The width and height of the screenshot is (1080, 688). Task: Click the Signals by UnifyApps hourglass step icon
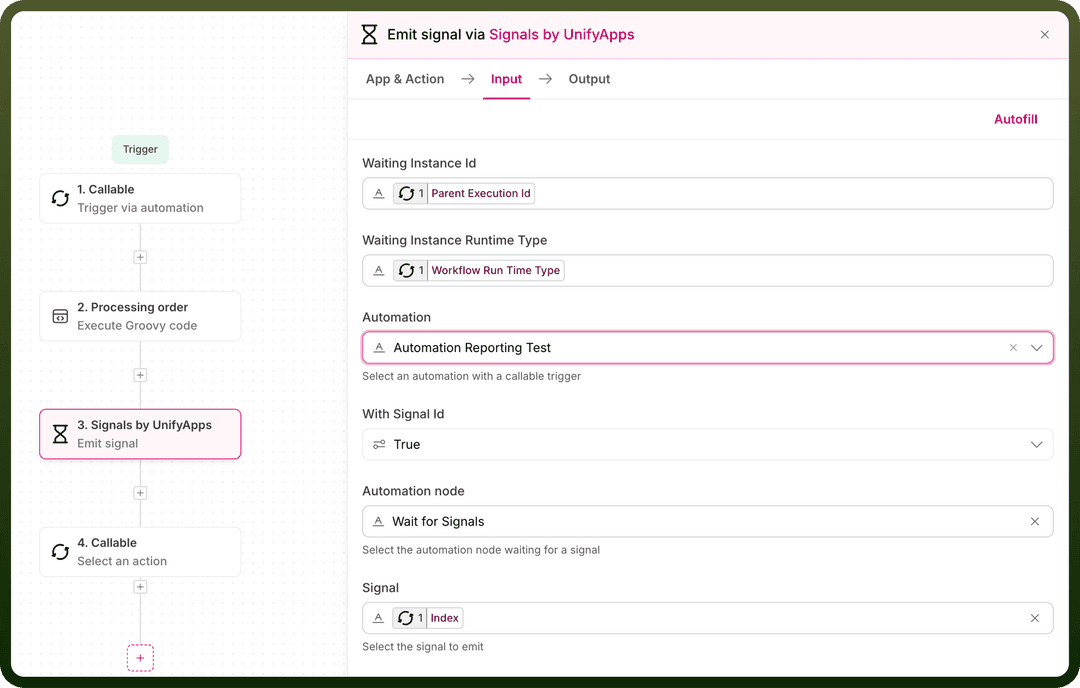(61, 434)
